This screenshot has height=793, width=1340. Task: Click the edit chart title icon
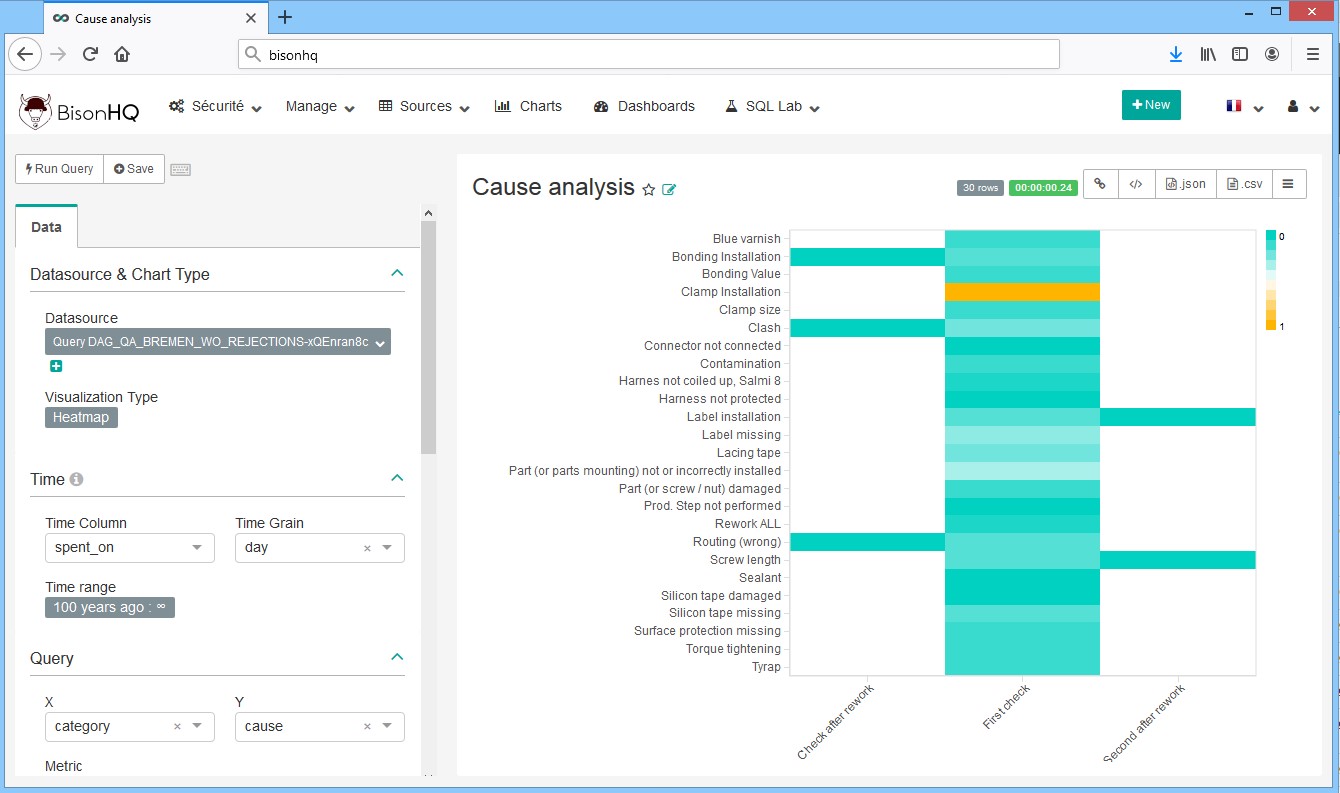669,189
